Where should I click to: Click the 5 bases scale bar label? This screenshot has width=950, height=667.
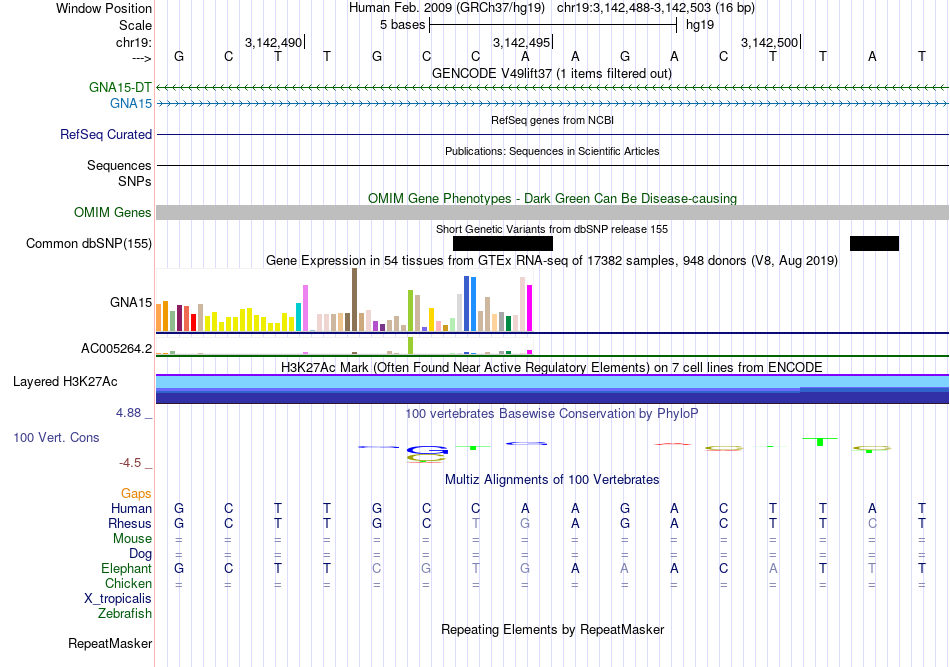click(x=402, y=25)
